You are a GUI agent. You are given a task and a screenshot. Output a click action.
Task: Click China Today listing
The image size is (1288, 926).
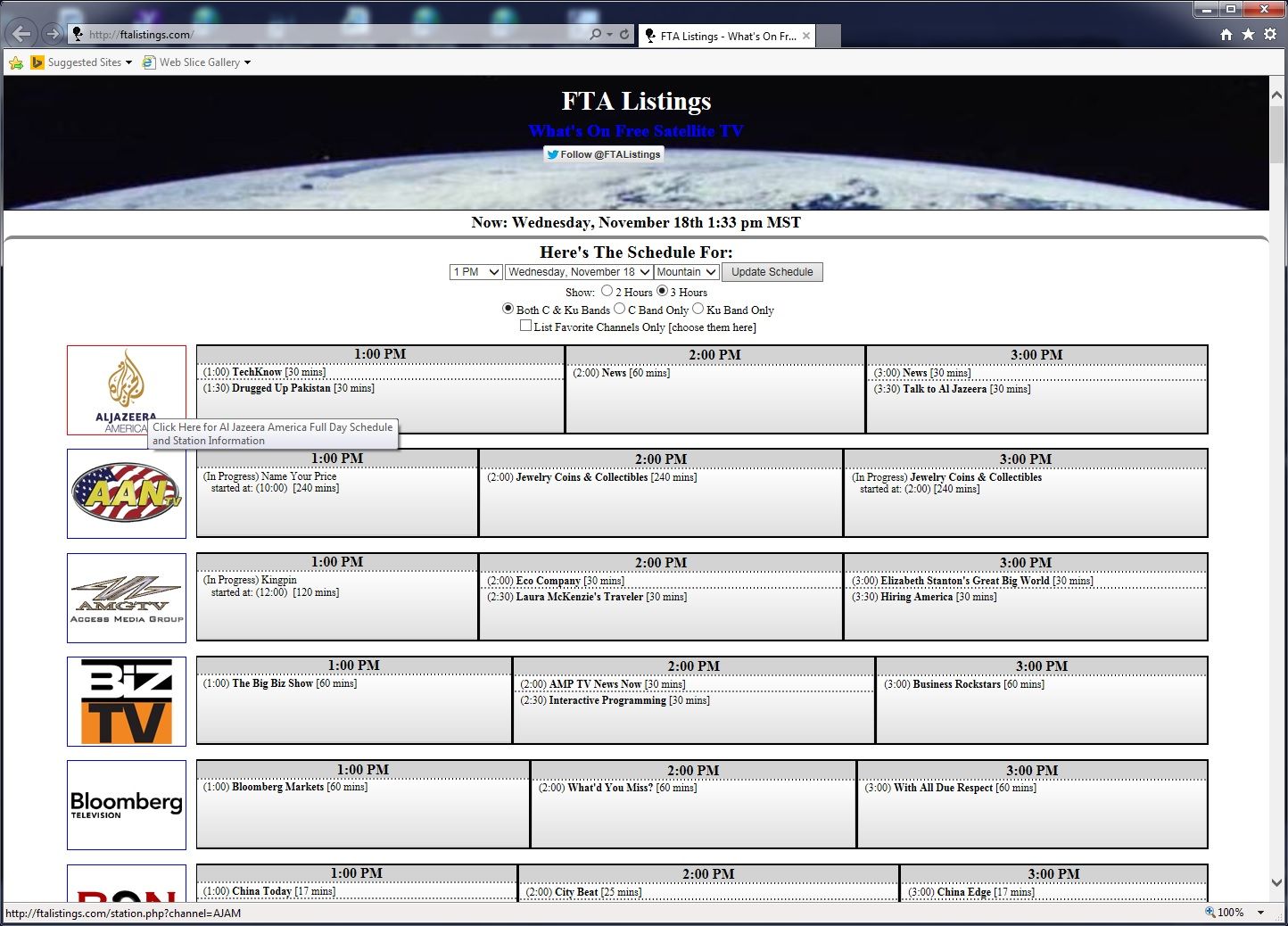[x=261, y=891]
